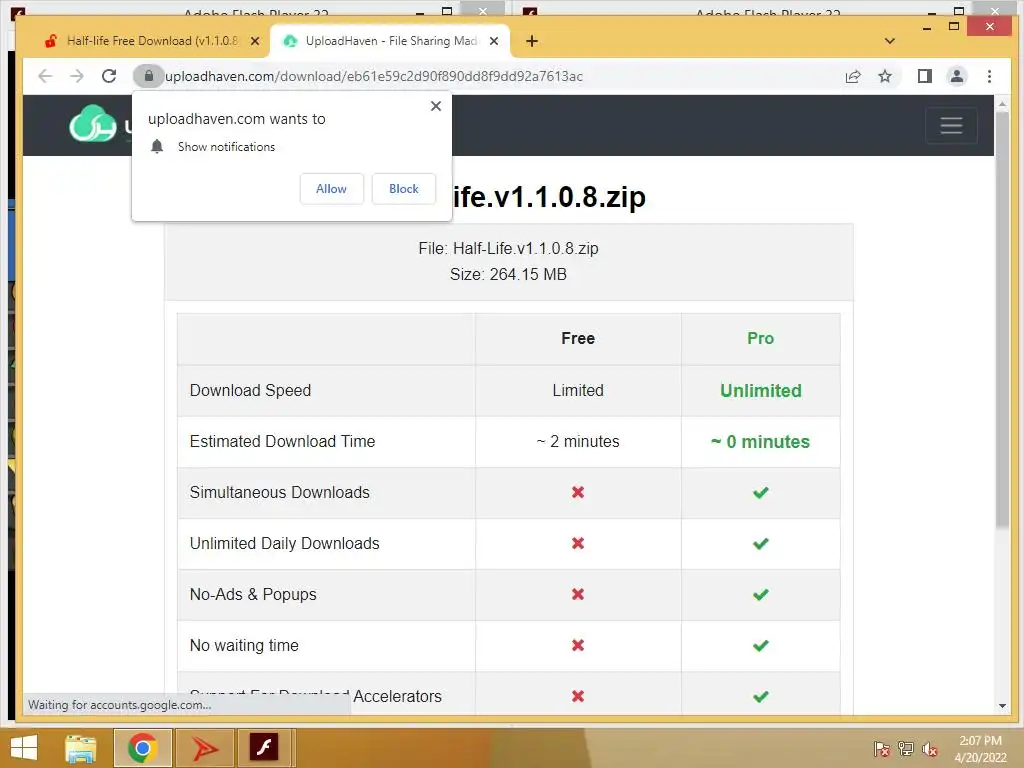Click the network tray icon
Screen dimensions: 1024x768
pos(906,749)
